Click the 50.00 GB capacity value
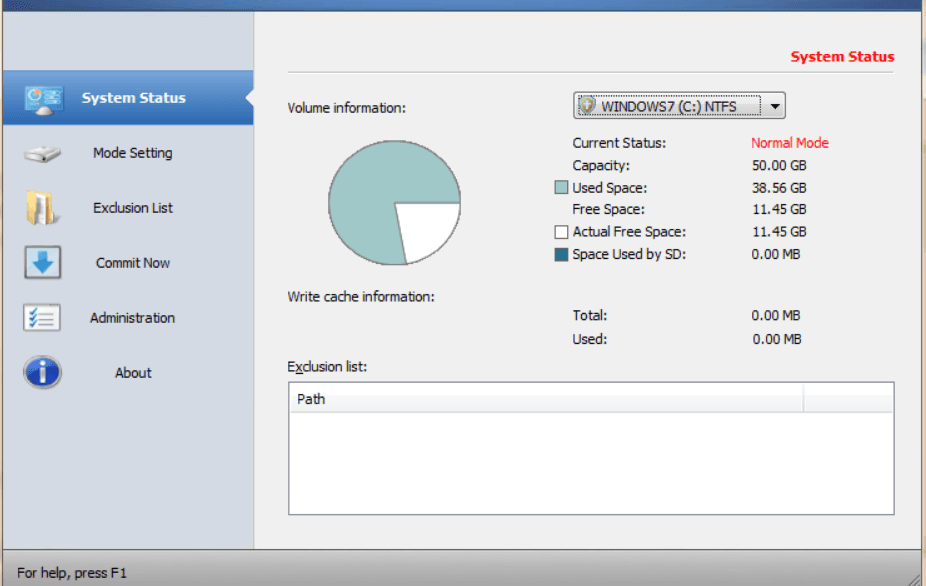This screenshot has width=926, height=586. (x=779, y=165)
